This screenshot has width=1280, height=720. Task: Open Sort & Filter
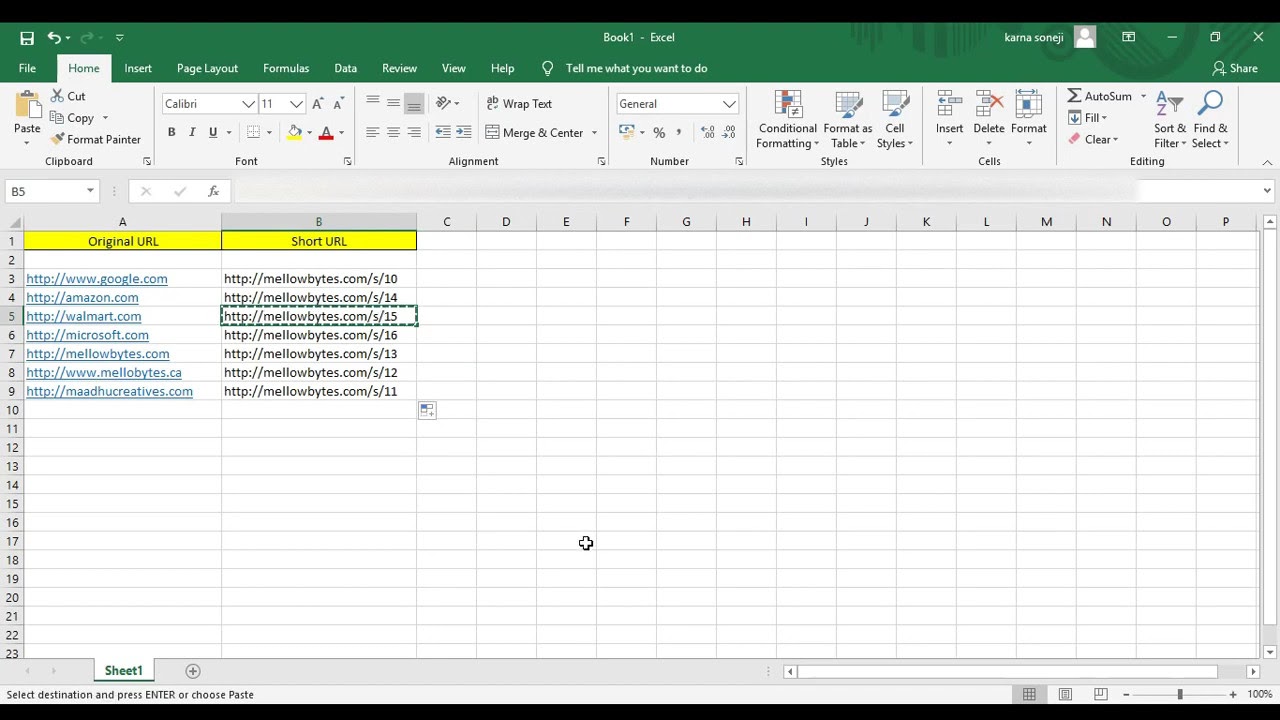click(x=1170, y=120)
